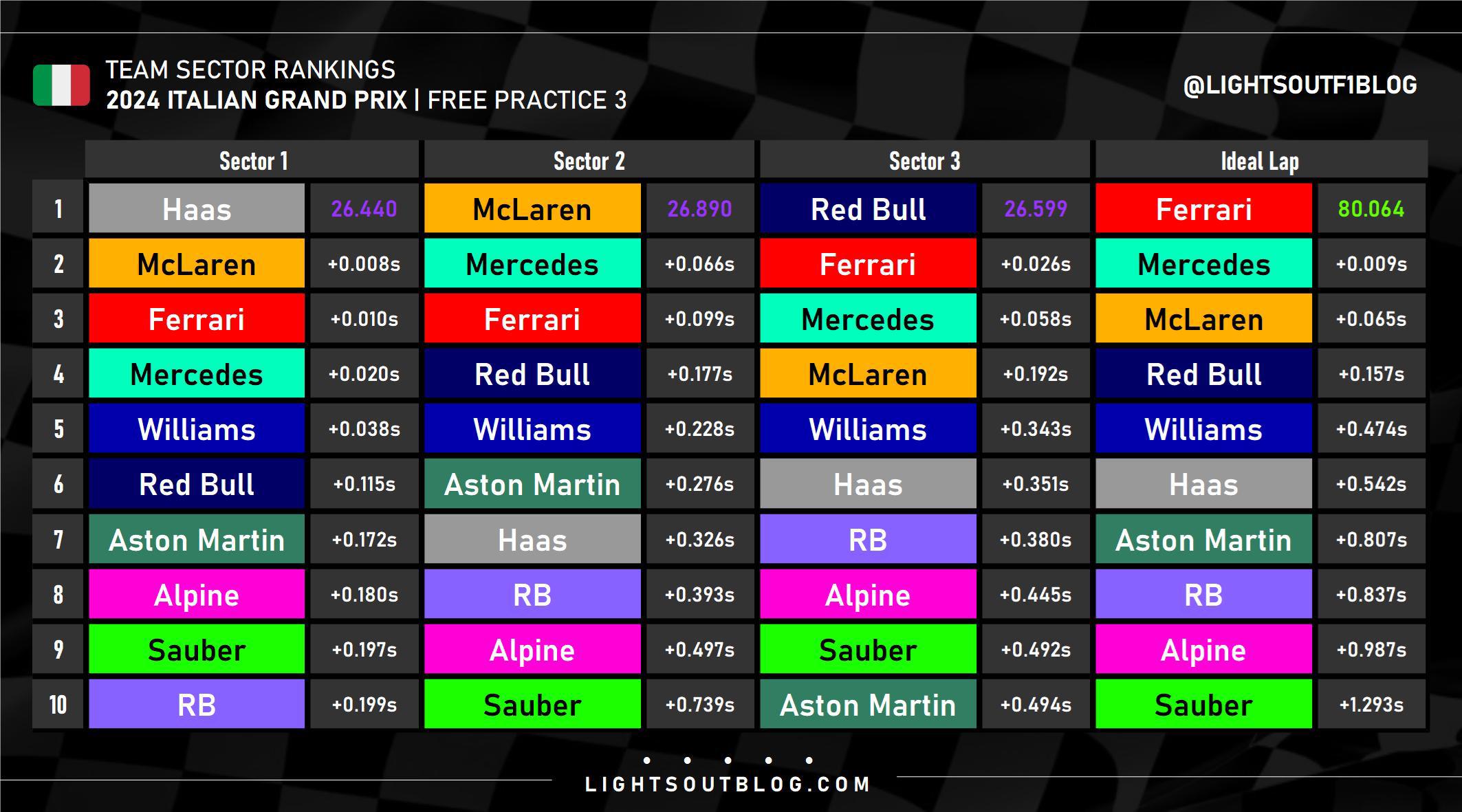
Task: Open the @LIGHTSOUTF1BLOG handle
Action: (x=1300, y=85)
